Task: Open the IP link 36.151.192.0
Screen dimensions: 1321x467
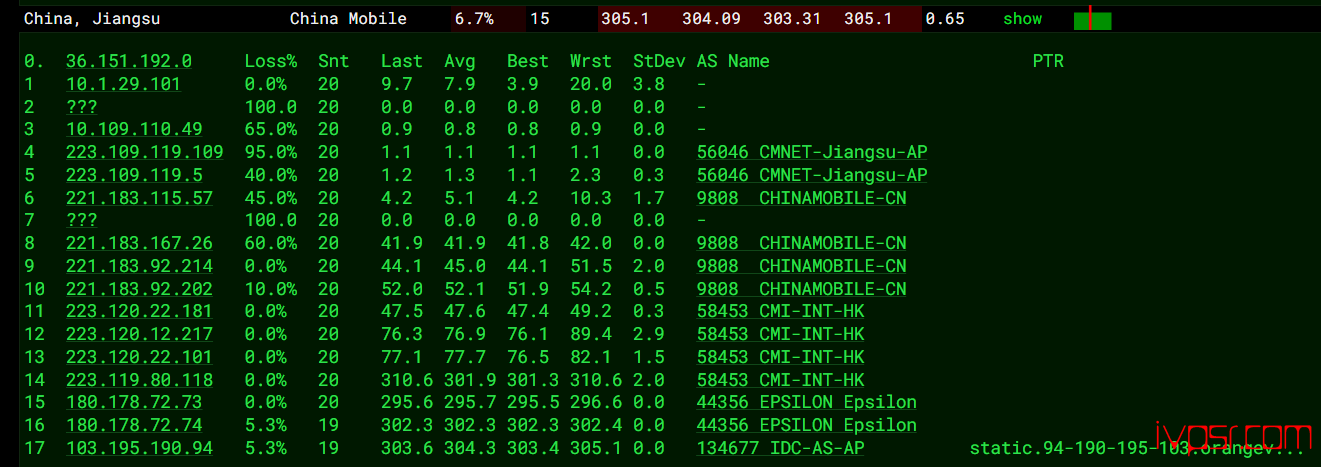Action: click(129, 61)
